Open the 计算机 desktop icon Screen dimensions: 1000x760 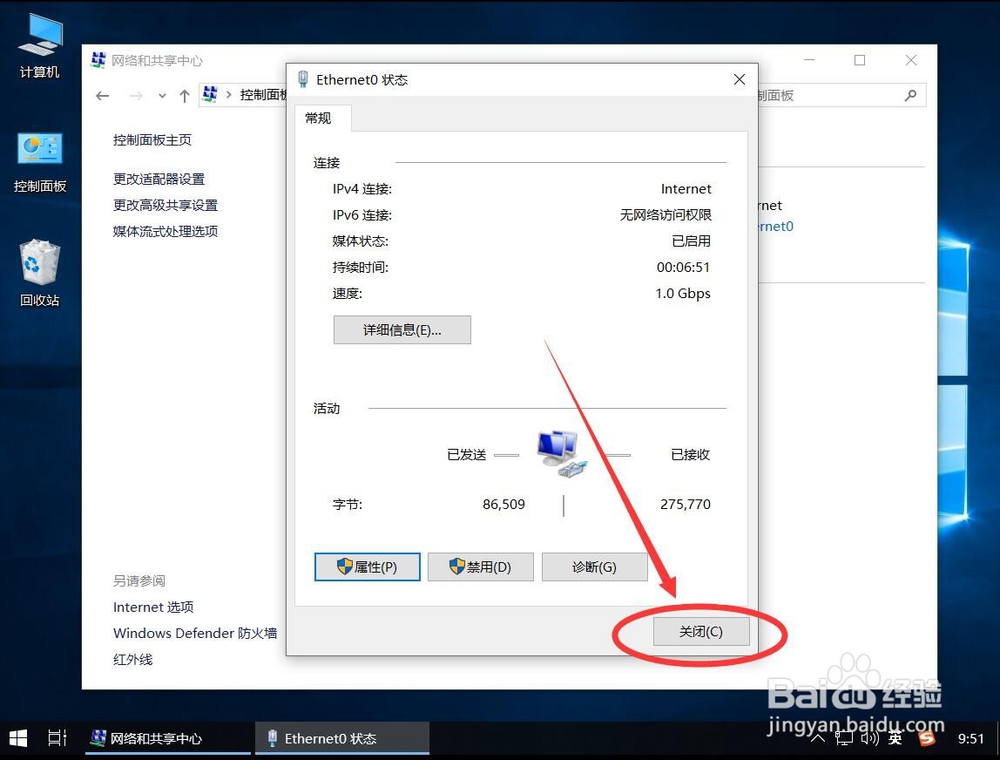[x=40, y=46]
